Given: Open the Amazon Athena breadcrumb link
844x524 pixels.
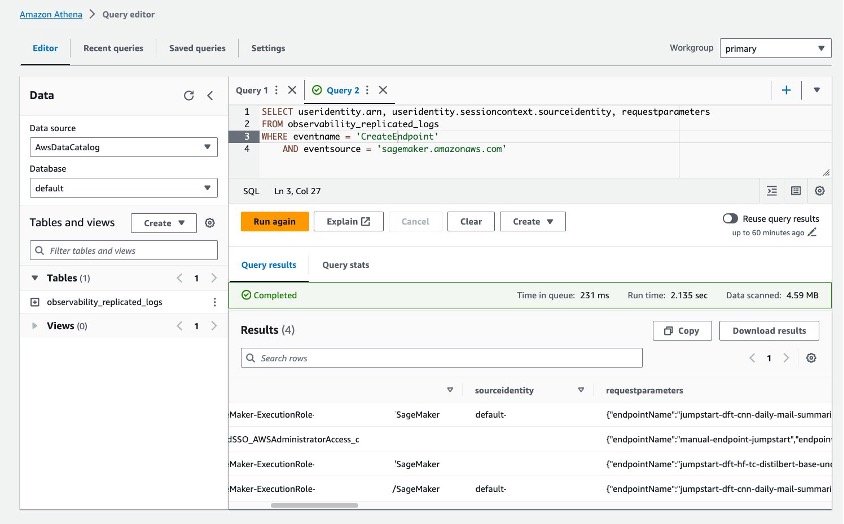Looking at the screenshot, I should [x=51, y=15].
